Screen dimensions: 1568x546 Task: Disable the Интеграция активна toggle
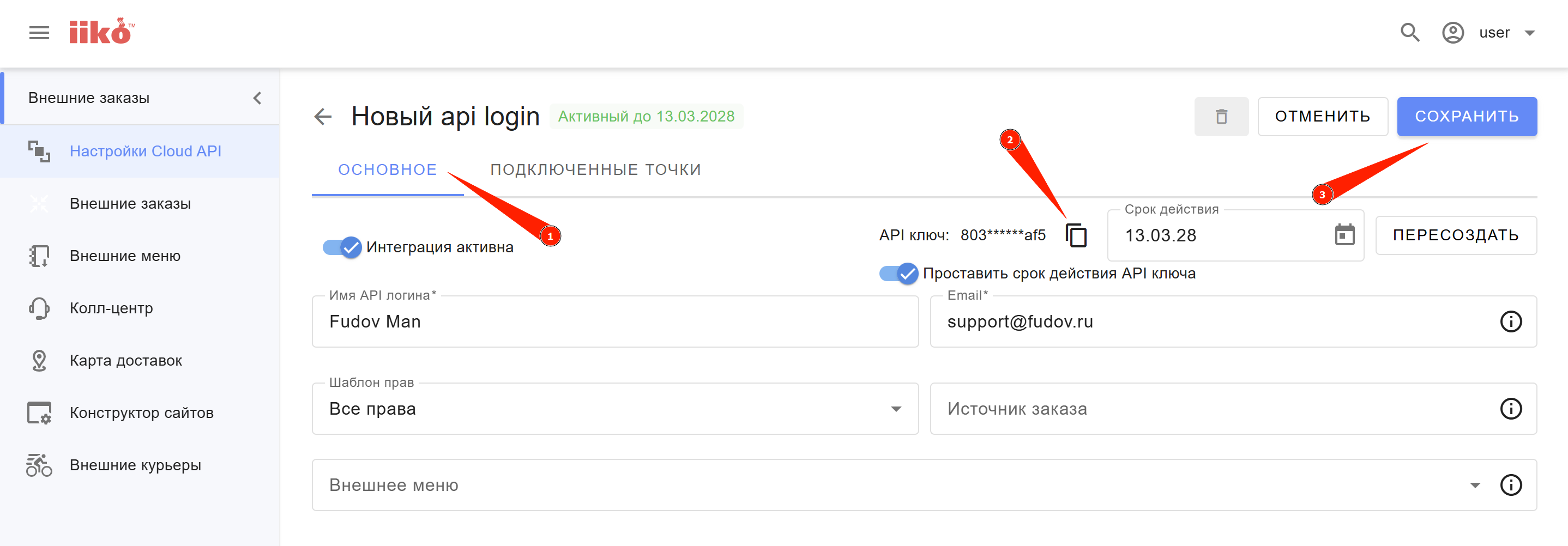tap(342, 248)
